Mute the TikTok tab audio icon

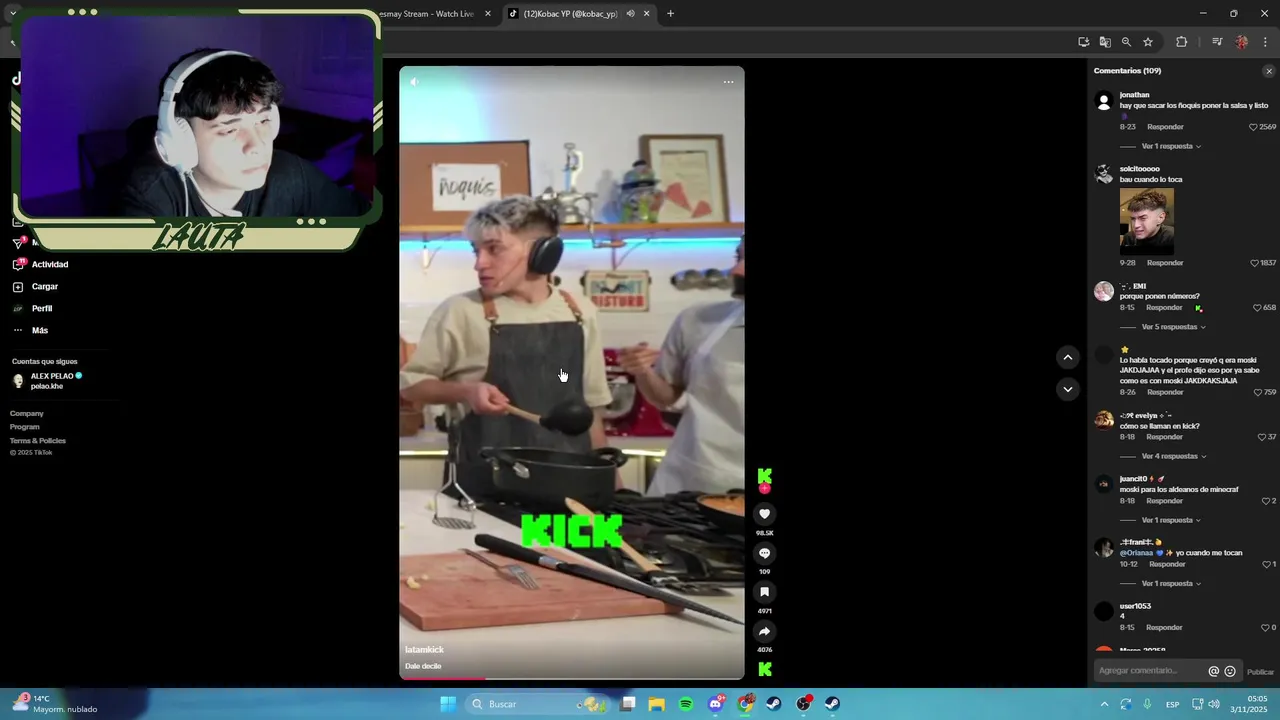tap(630, 14)
